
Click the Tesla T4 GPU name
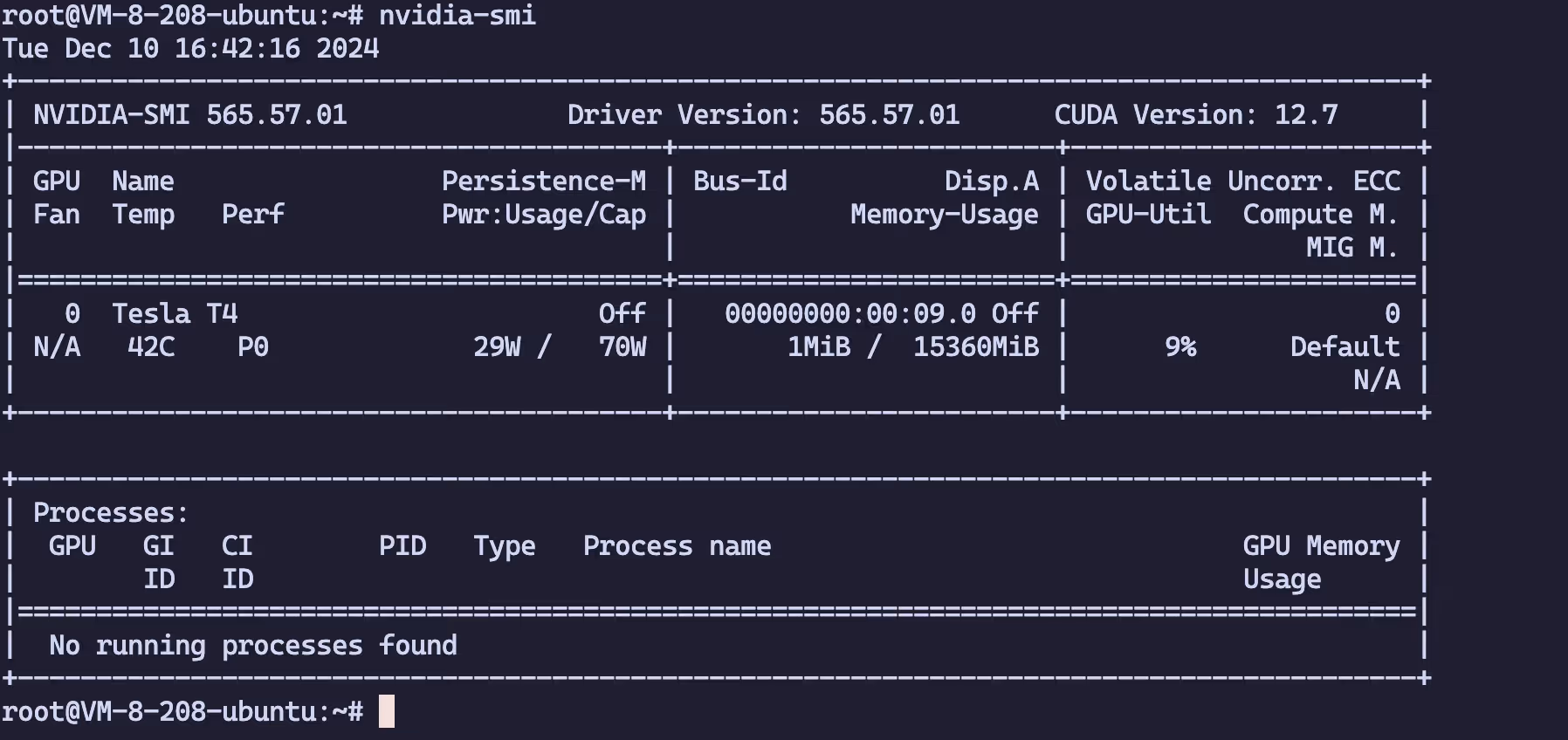175,313
